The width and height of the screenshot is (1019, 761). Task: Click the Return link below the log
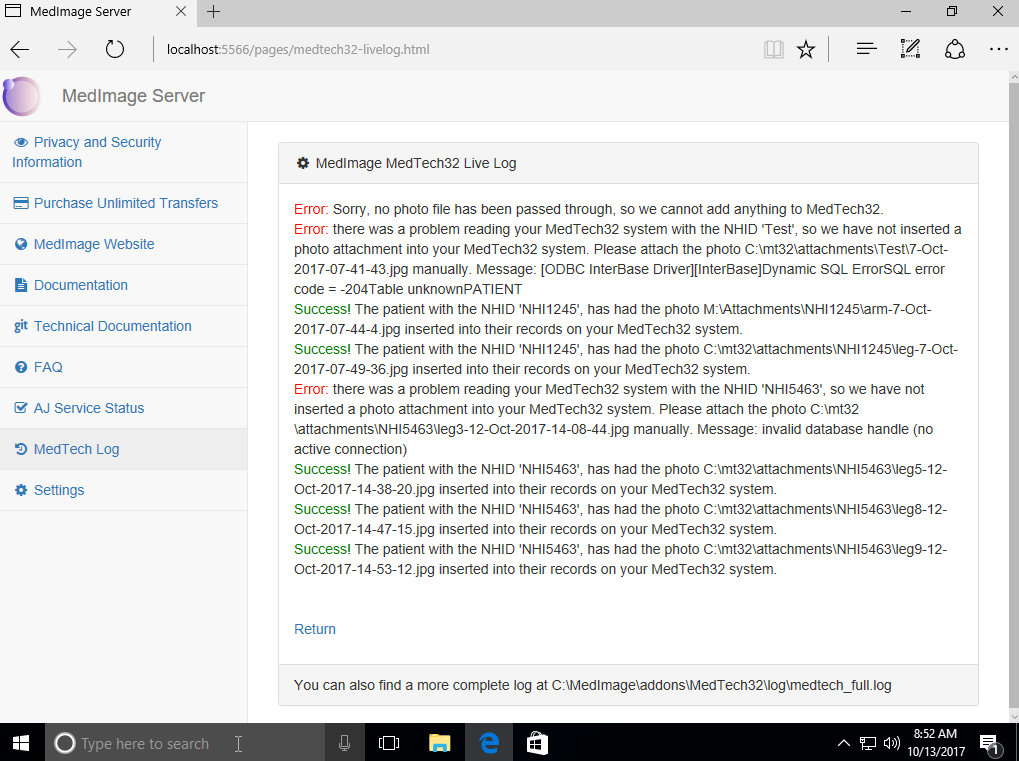(315, 629)
